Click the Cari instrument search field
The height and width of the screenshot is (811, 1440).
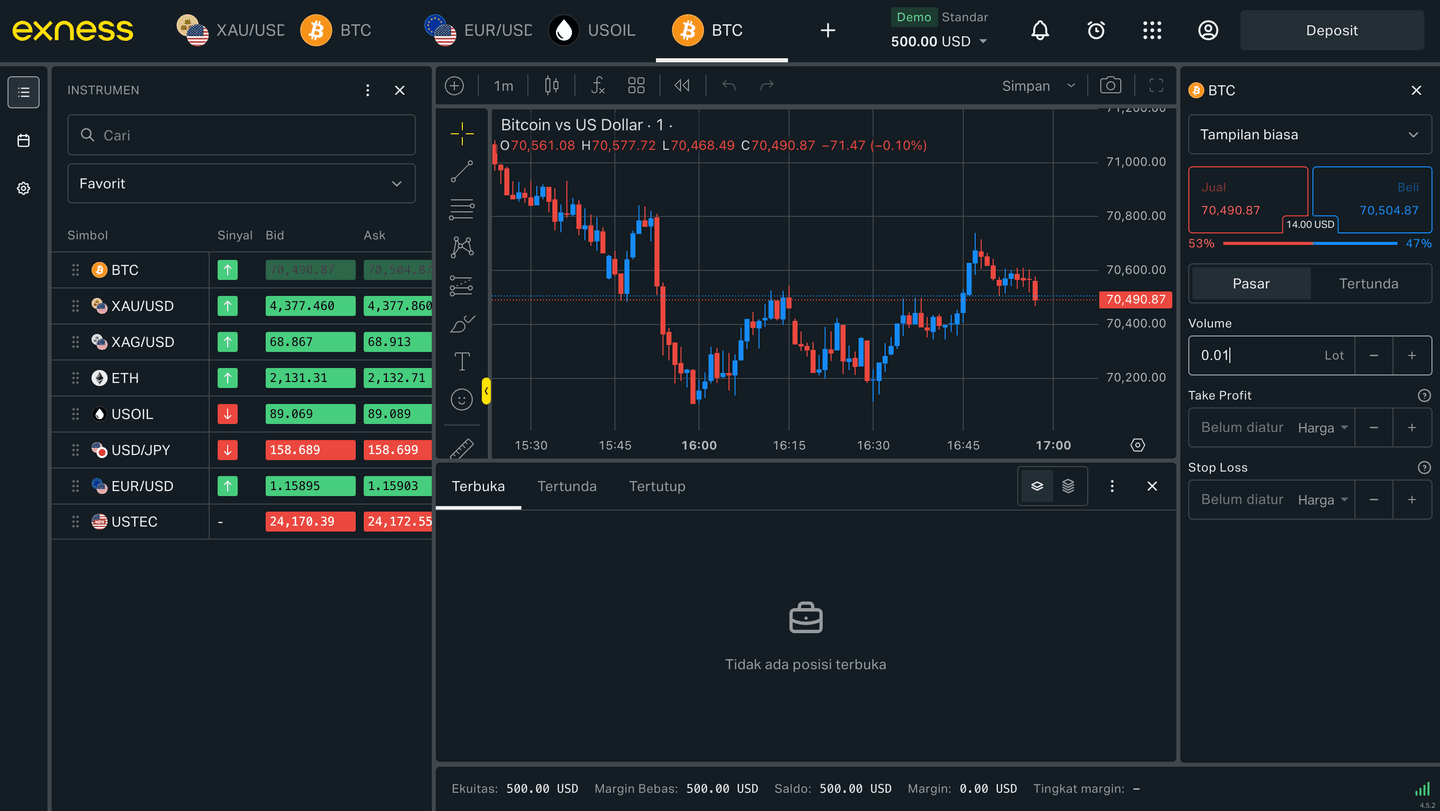[241, 135]
